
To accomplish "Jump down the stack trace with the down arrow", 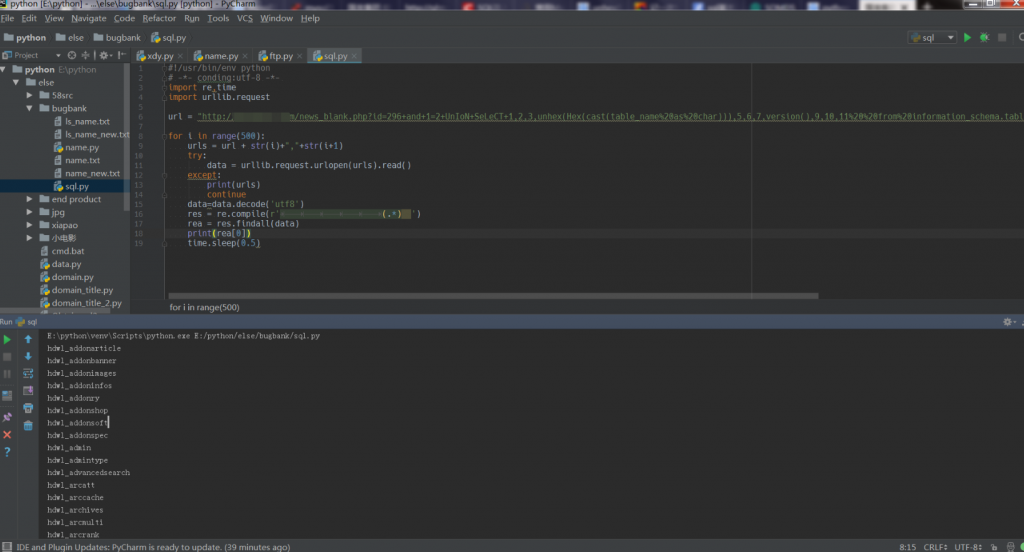I will tap(28, 357).
